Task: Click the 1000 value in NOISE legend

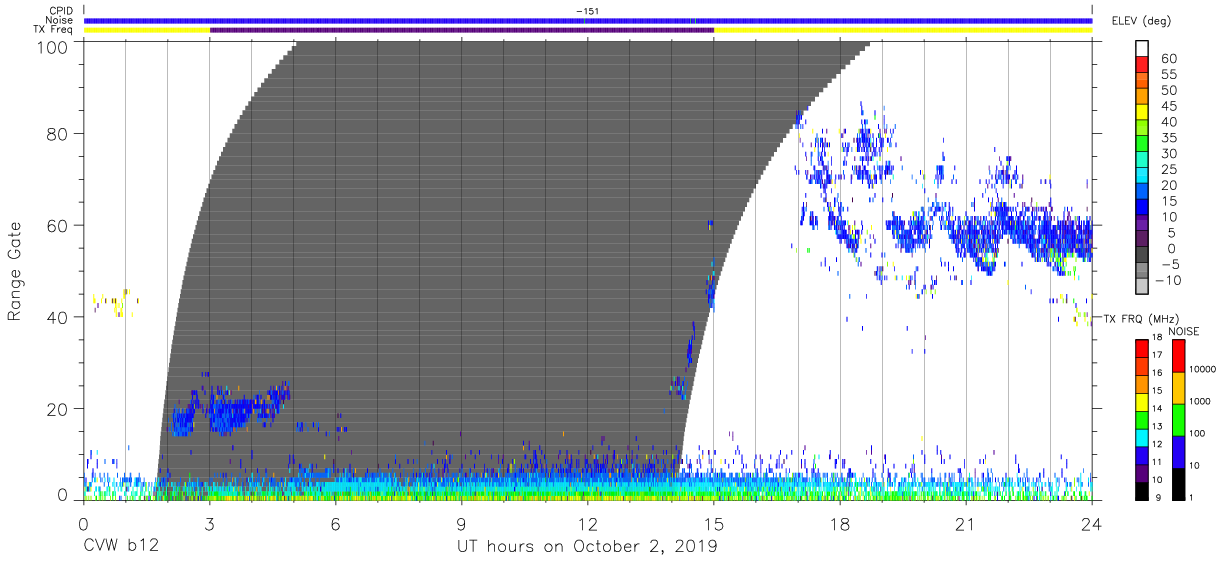Action: [1198, 401]
